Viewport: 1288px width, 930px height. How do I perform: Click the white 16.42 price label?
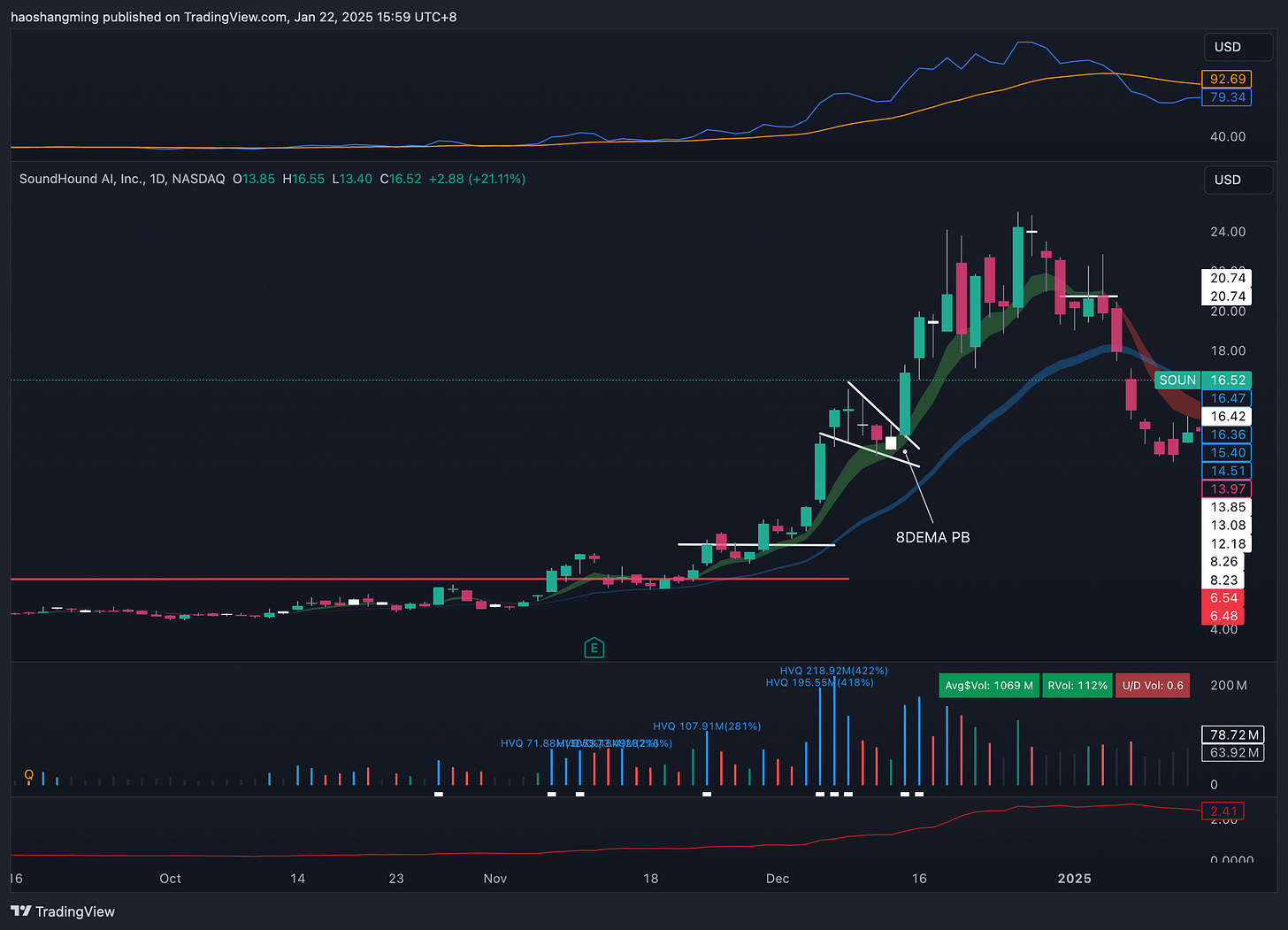click(x=1227, y=416)
